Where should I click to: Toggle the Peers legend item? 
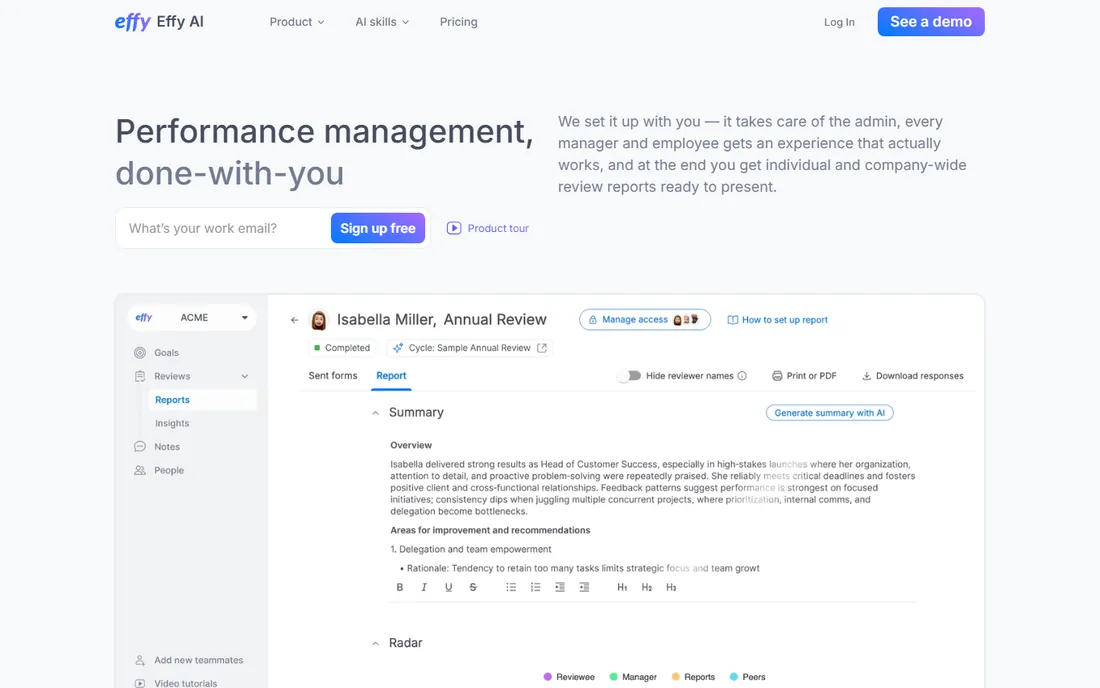click(747, 677)
